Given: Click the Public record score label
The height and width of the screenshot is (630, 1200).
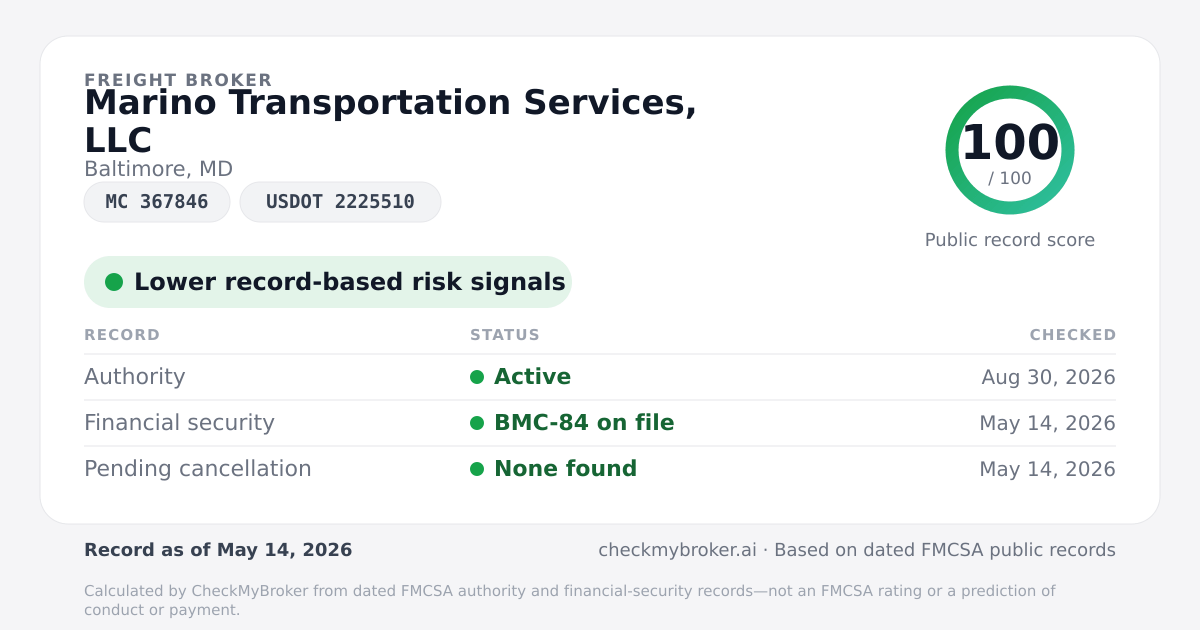Looking at the screenshot, I should coord(1010,240).
